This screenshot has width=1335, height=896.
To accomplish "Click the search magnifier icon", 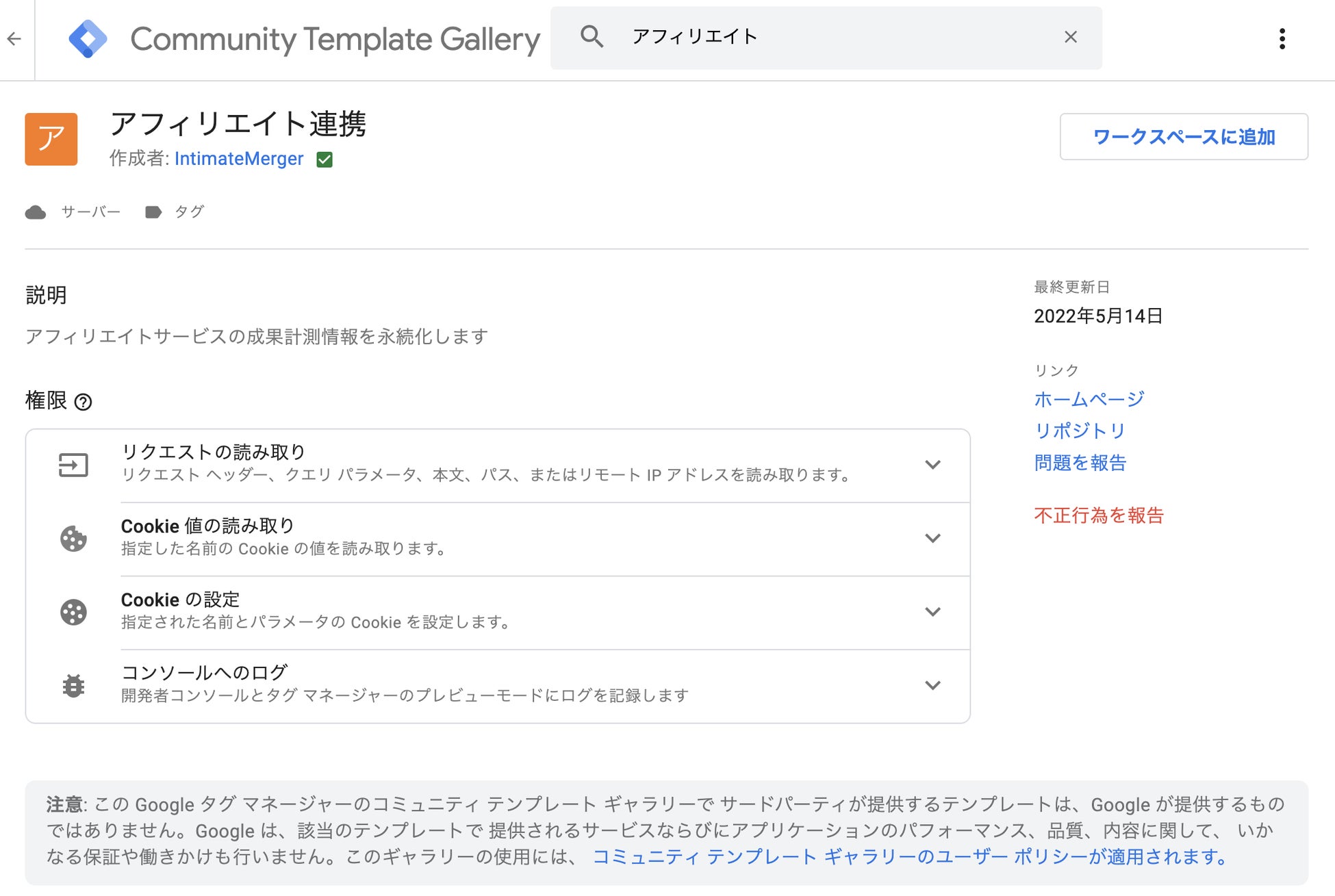I will (592, 37).
